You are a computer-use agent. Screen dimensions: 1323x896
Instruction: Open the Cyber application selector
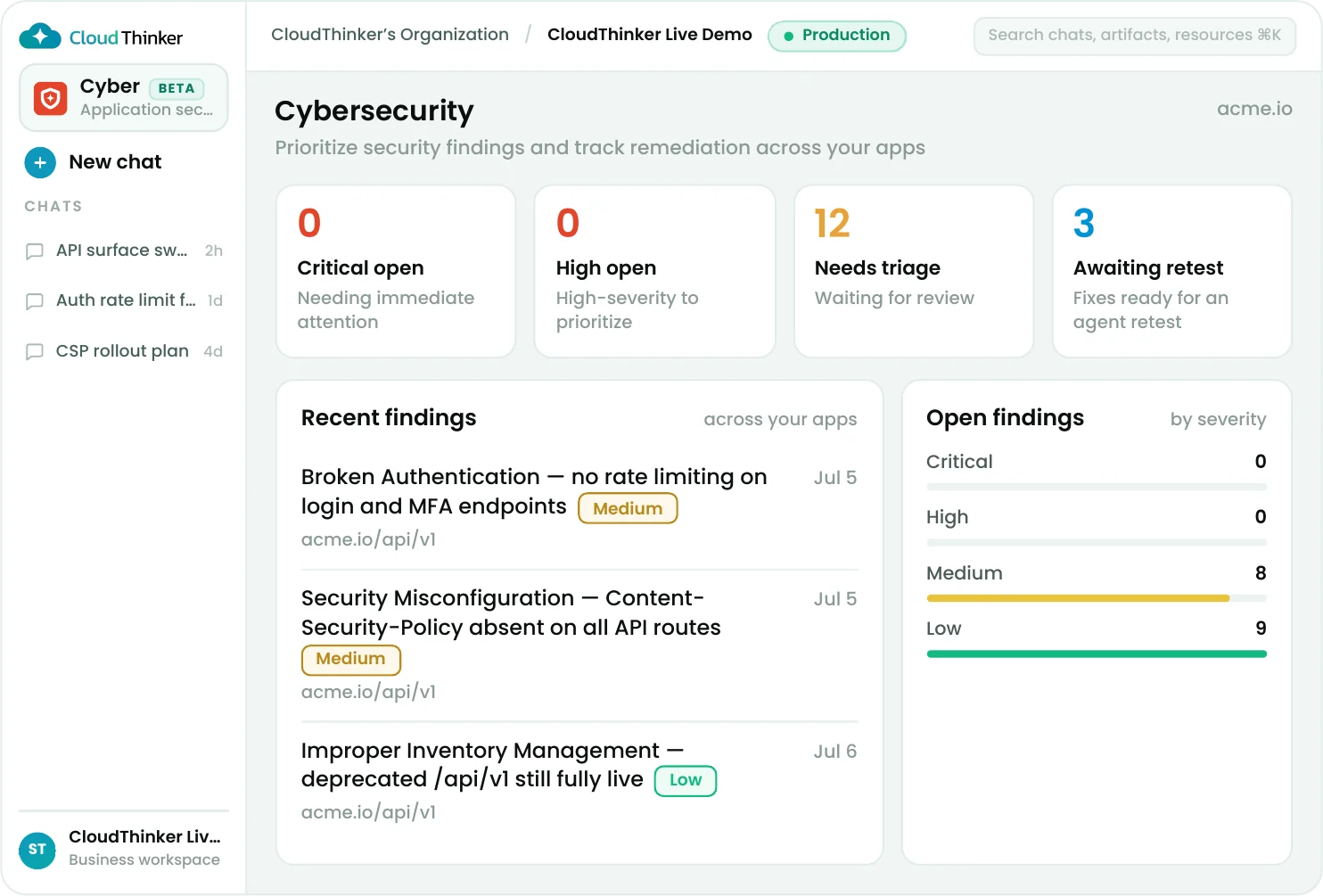pyautogui.click(x=124, y=98)
